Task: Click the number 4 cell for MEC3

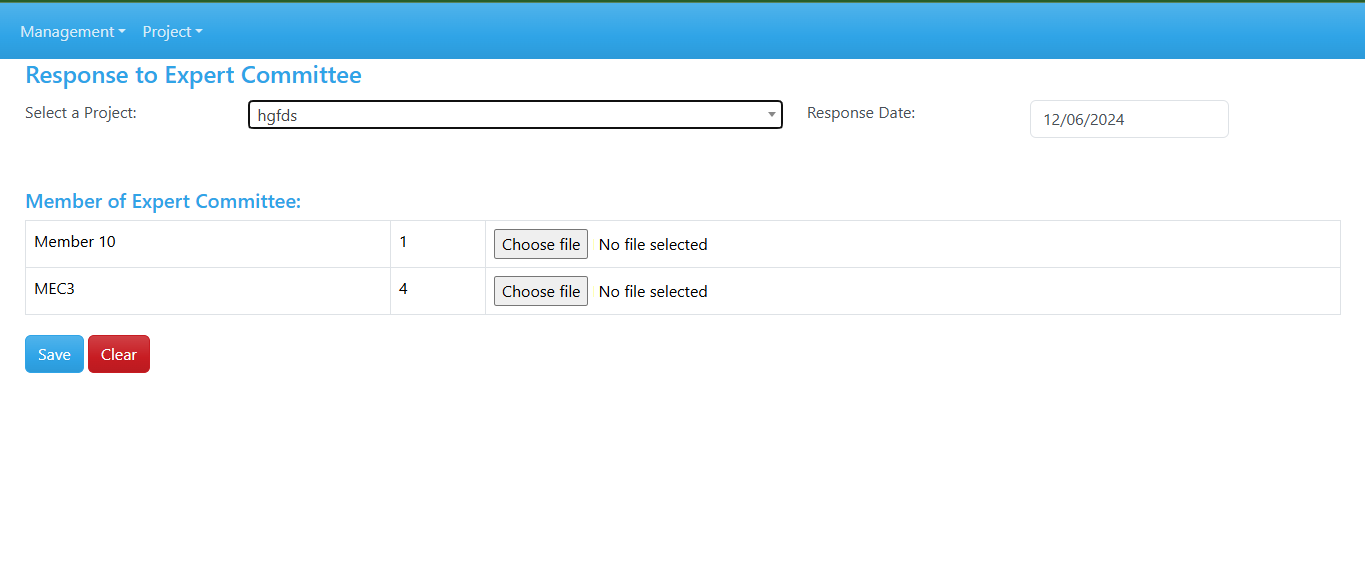Action: 438,291
